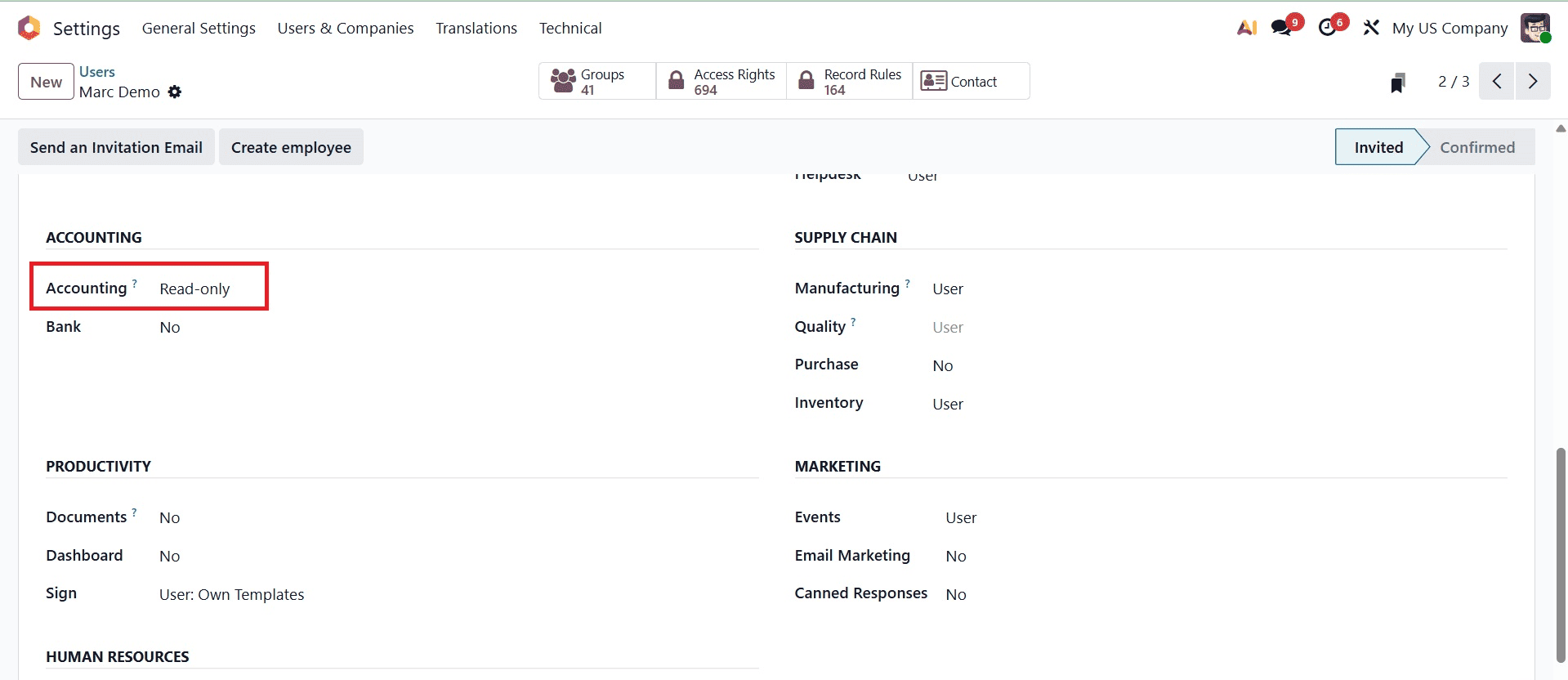
Task: Open your user avatar profile picture
Action: [1536, 27]
